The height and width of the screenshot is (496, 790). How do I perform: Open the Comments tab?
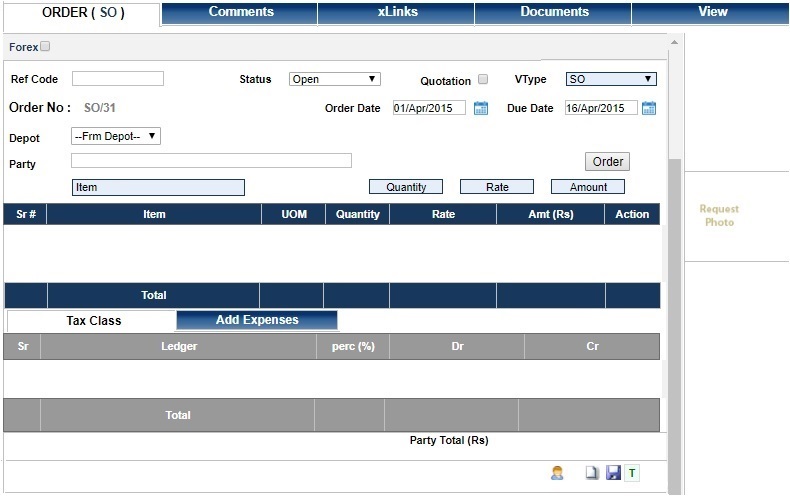tap(240, 13)
